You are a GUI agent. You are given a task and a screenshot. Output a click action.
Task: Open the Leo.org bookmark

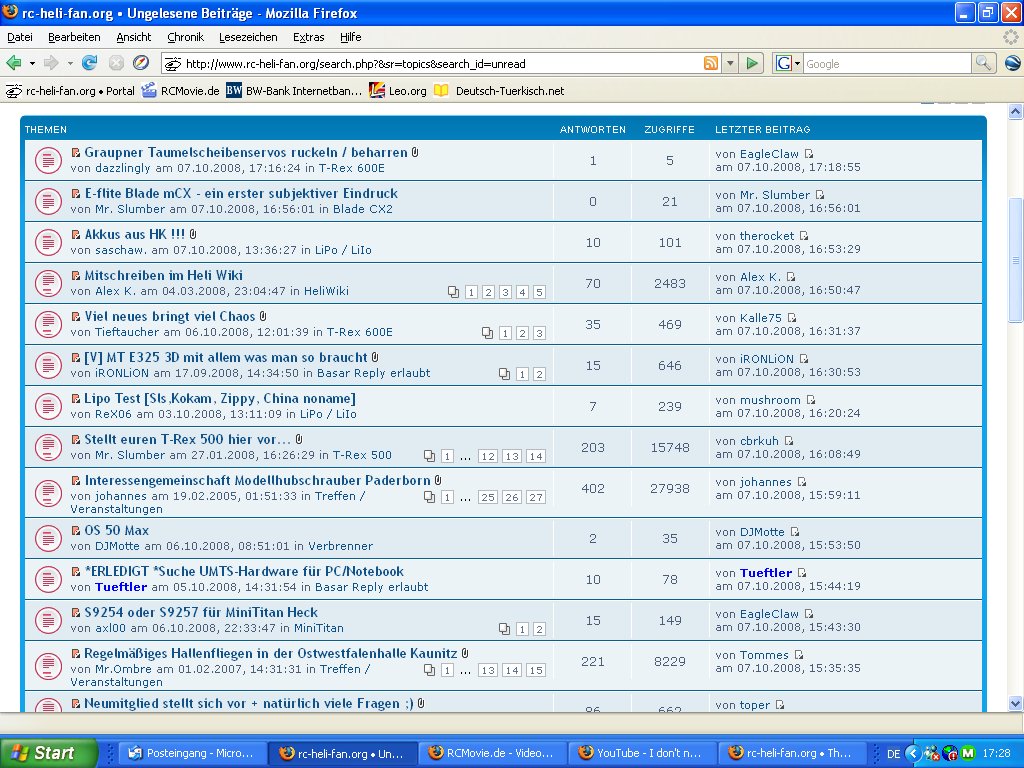[x=398, y=91]
